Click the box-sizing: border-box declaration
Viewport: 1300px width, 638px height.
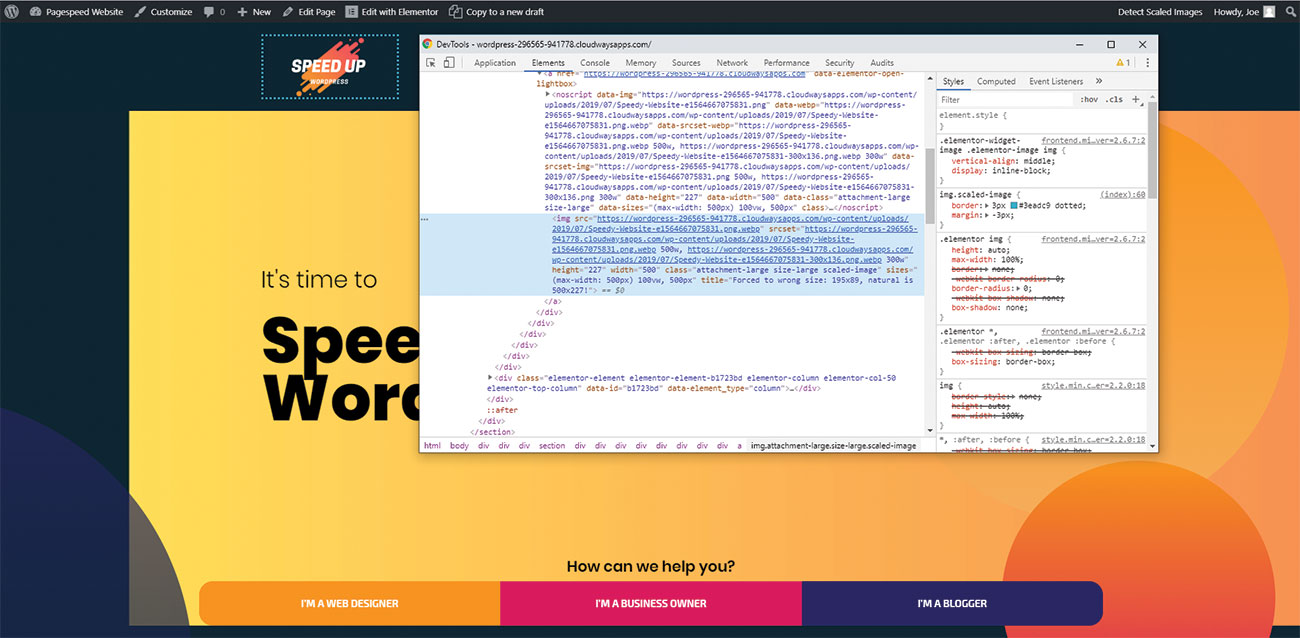coord(1005,362)
